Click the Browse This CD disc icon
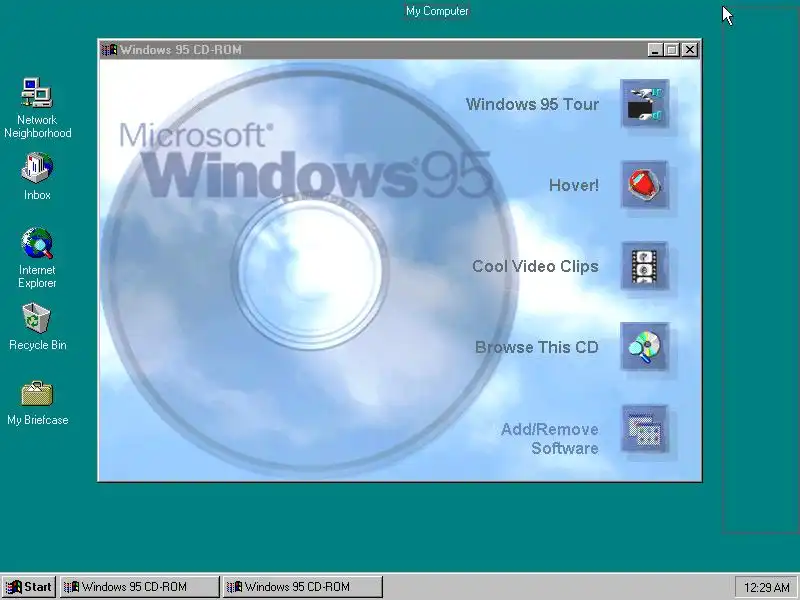 pyautogui.click(x=644, y=347)
